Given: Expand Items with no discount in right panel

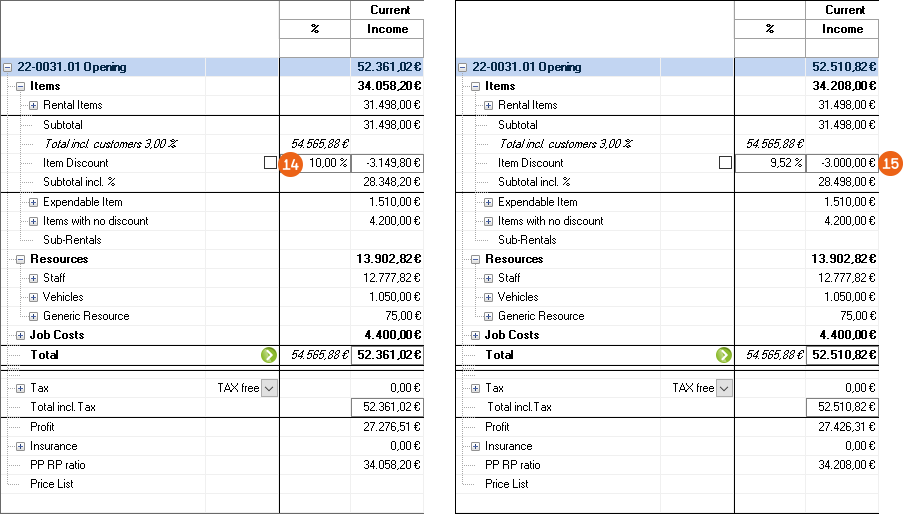Looking at the screenshot, I should click(x=488, y=221).
